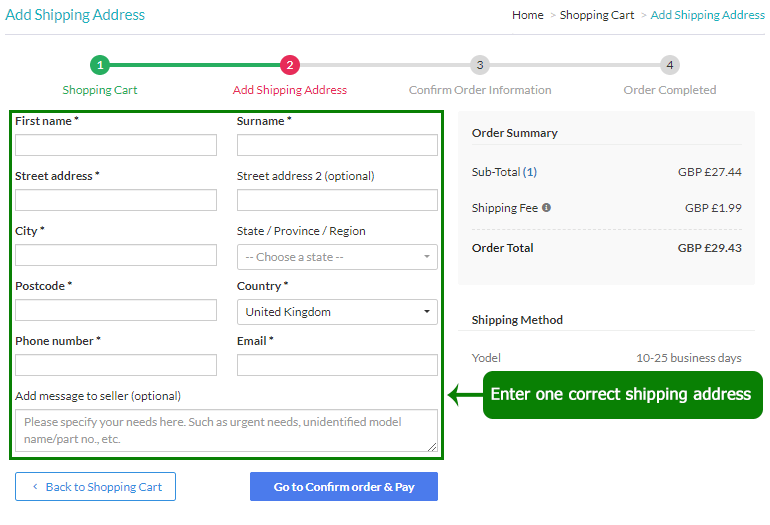Click the Shipping Fee info icon
The height and width of the screenshot is (525, 770).
[x=546, y=208]
